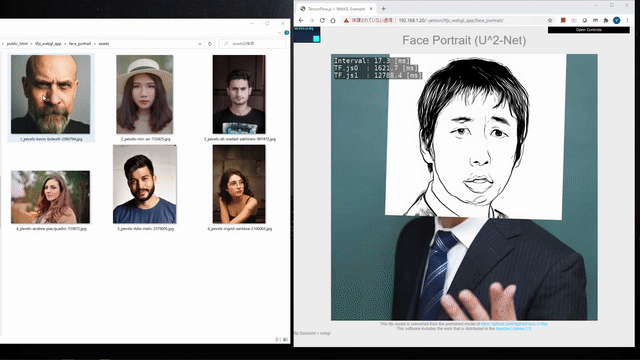Open the Apache License 2.0 link
The width and height of the screenshot is (640, 360).
click(513, 329)
